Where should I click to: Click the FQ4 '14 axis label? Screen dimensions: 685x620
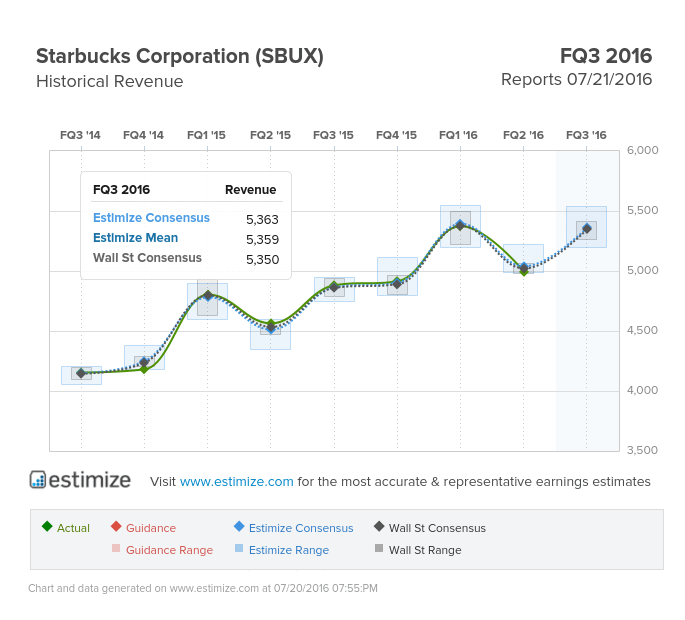tap(143, 135)
